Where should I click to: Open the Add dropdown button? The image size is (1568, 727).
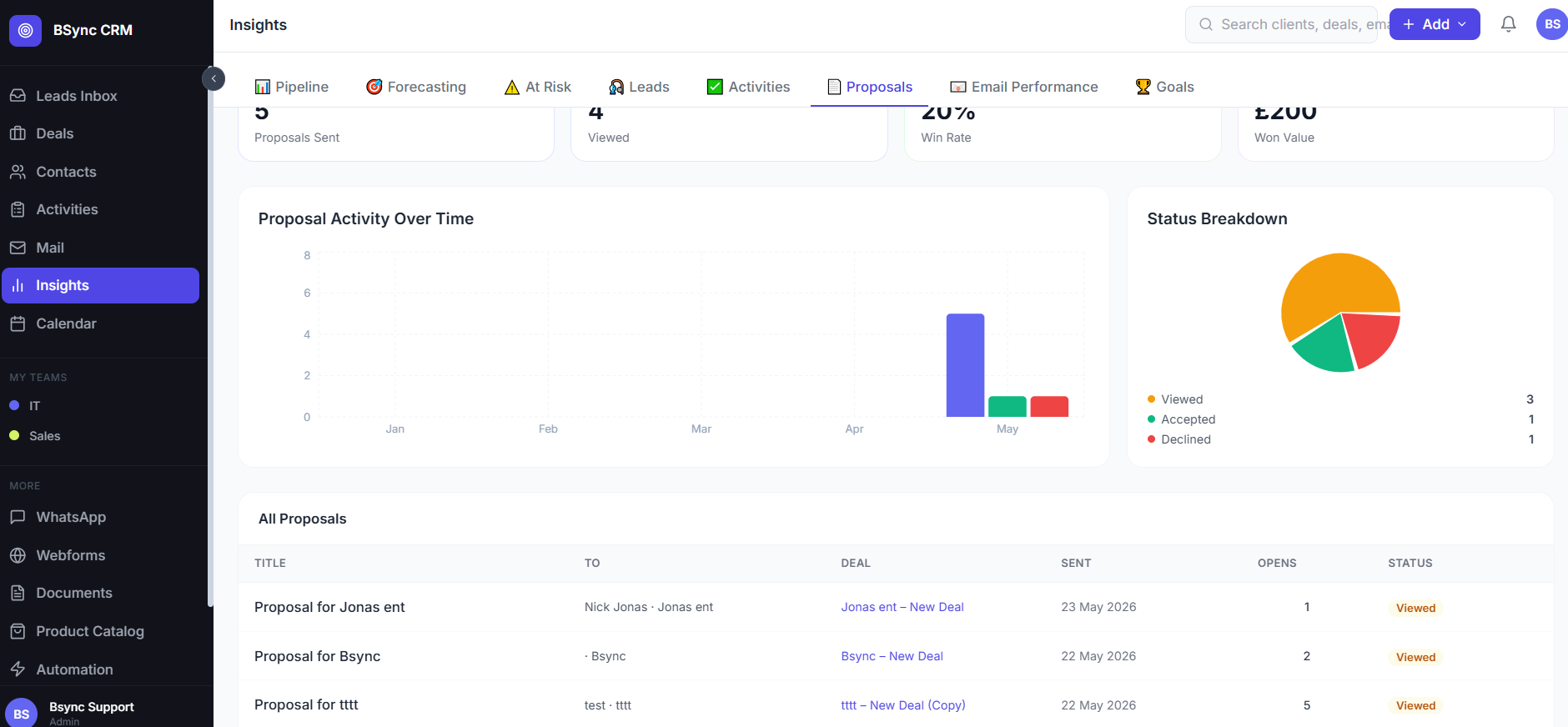(x=1435, y=24)
